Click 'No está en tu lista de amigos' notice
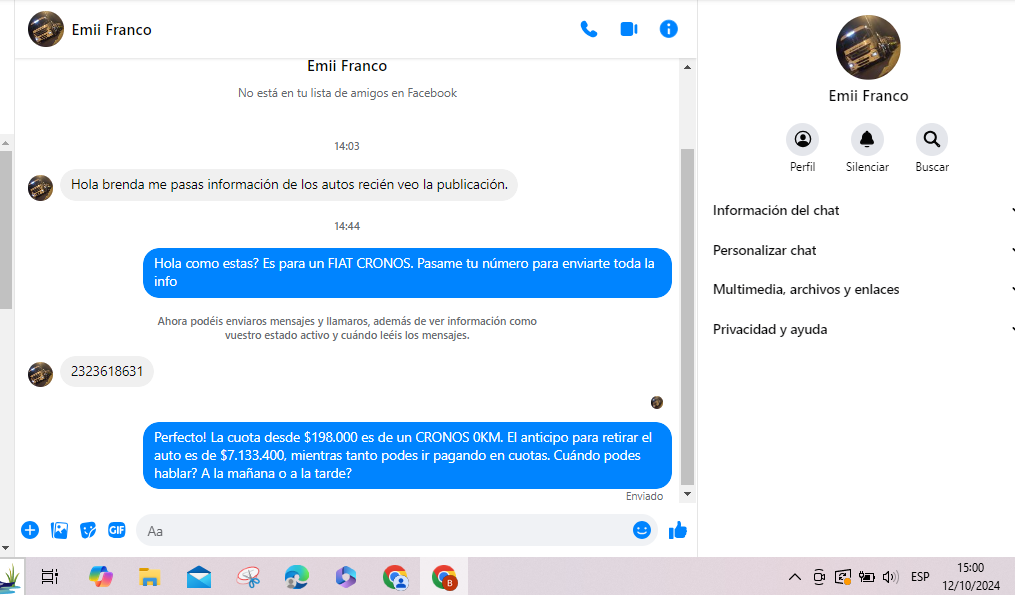Image resolution: width=1015 pixels, height=595 pixels. point(347,93)
